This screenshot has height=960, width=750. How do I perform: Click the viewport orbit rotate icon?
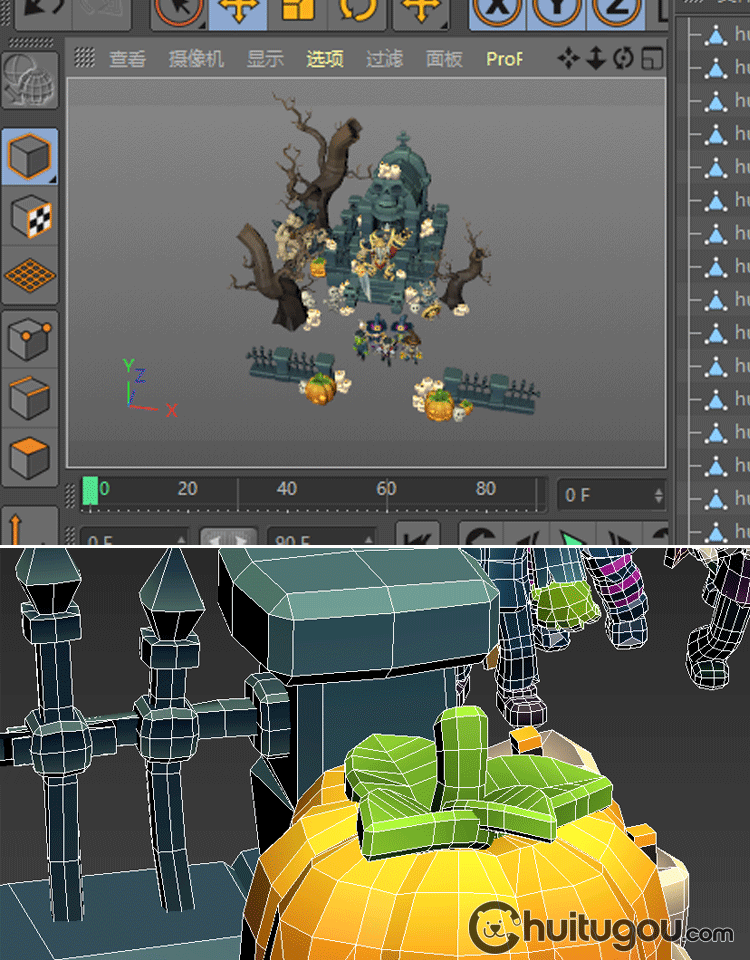coord(623,59)
